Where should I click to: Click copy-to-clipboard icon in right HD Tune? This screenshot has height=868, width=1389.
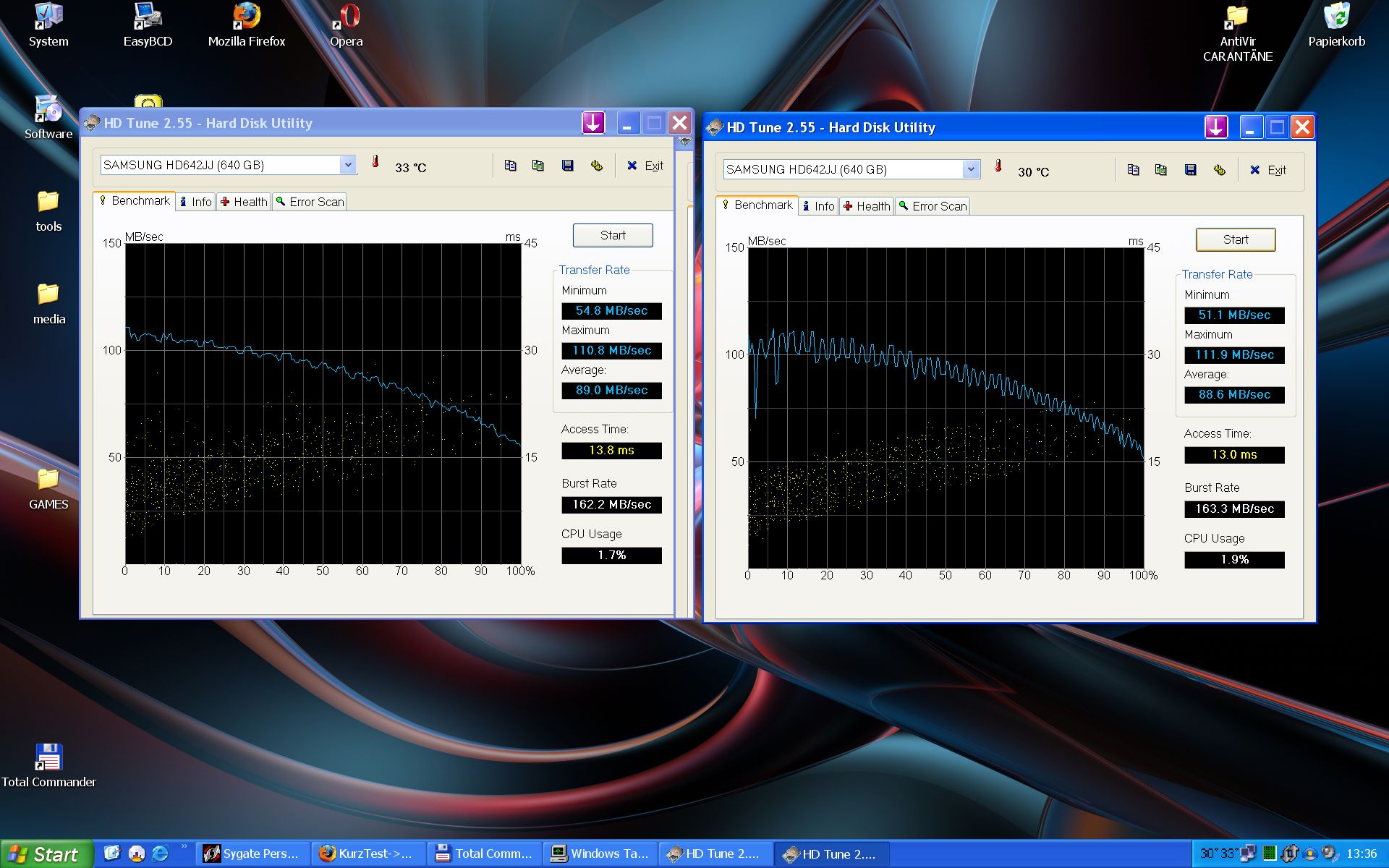(1133, 170)
